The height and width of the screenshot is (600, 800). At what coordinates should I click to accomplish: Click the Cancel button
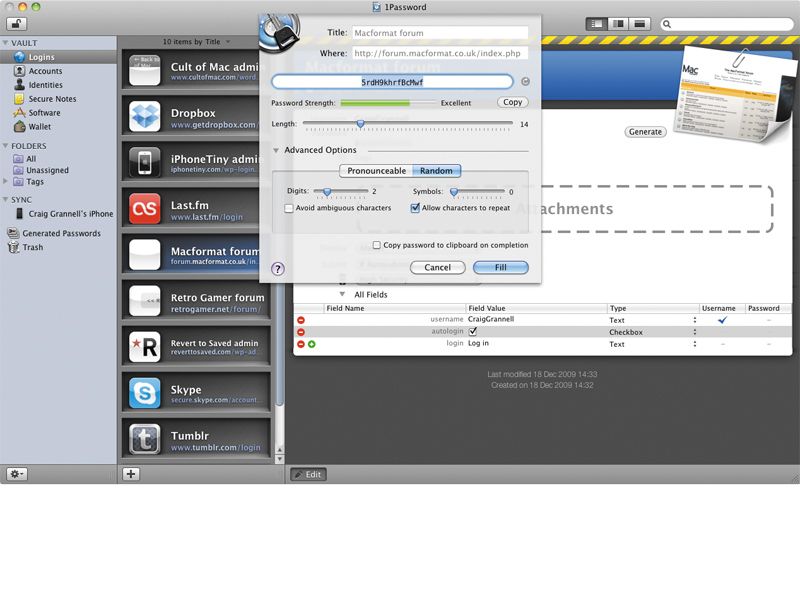tap(437, 267)
